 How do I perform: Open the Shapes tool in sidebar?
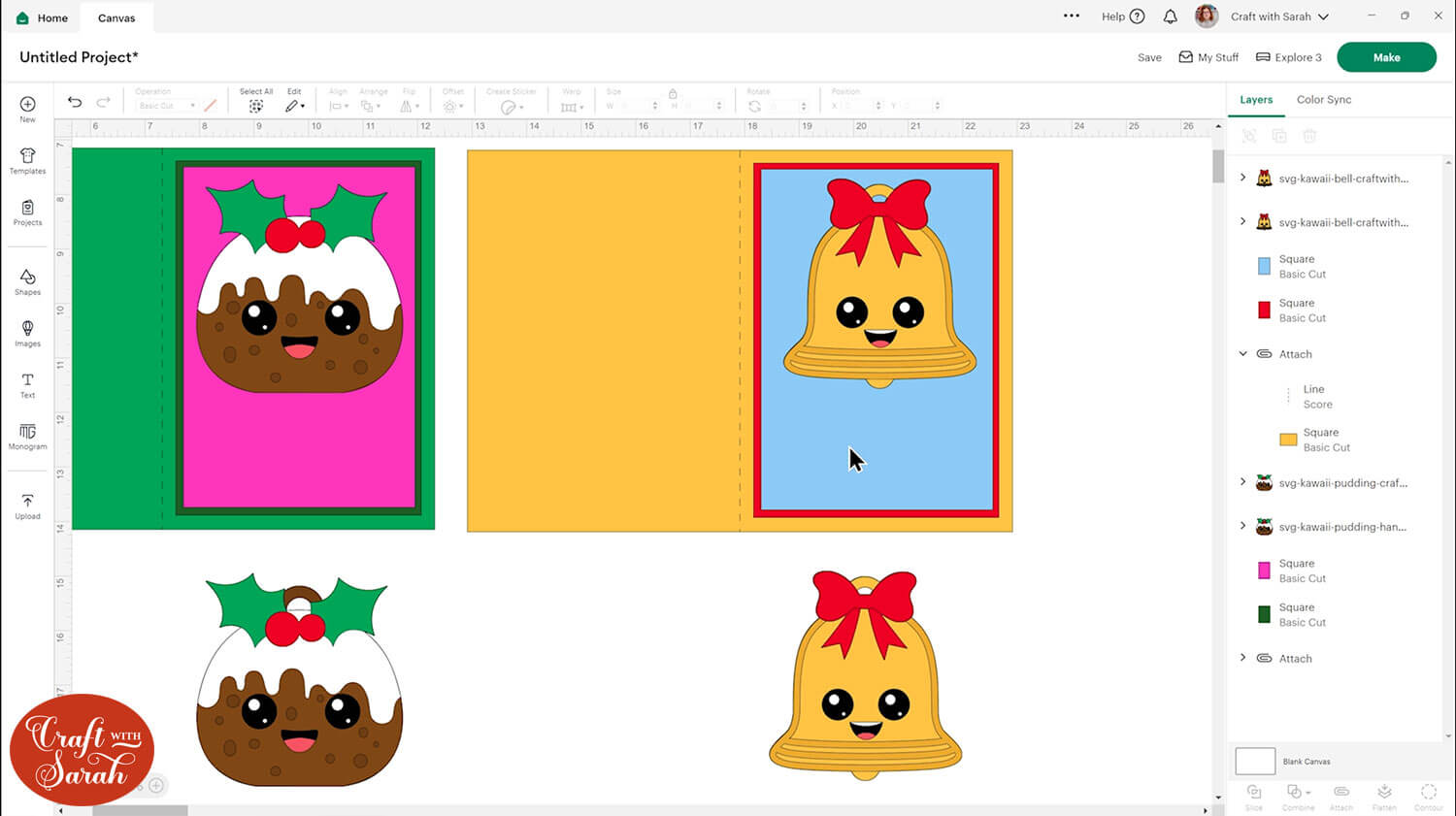[x=27, y=281]
